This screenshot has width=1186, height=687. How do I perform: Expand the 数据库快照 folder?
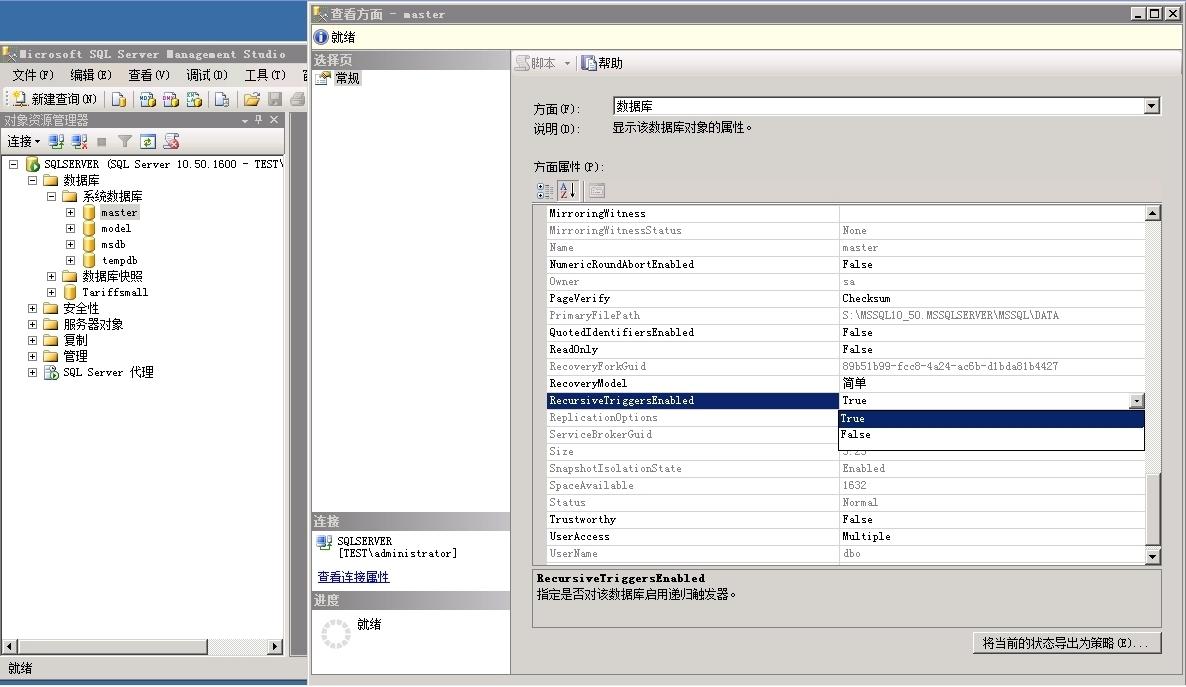pos(51,276)
